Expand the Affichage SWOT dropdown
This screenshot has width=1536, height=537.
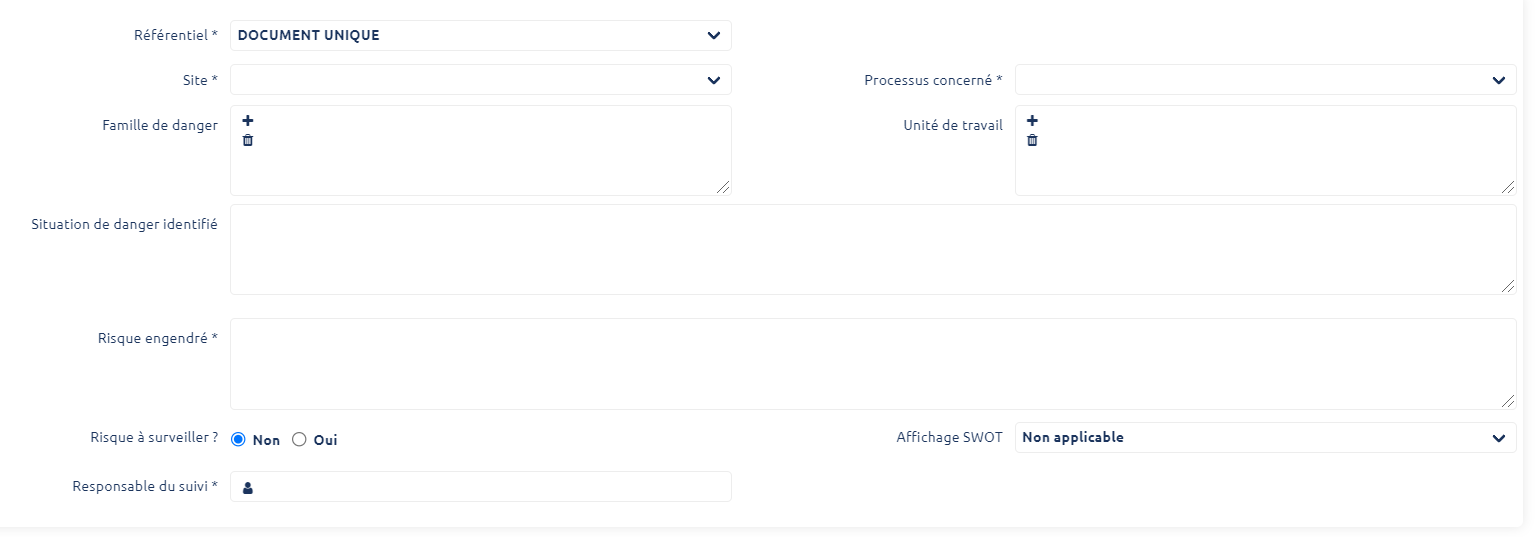1265,438
